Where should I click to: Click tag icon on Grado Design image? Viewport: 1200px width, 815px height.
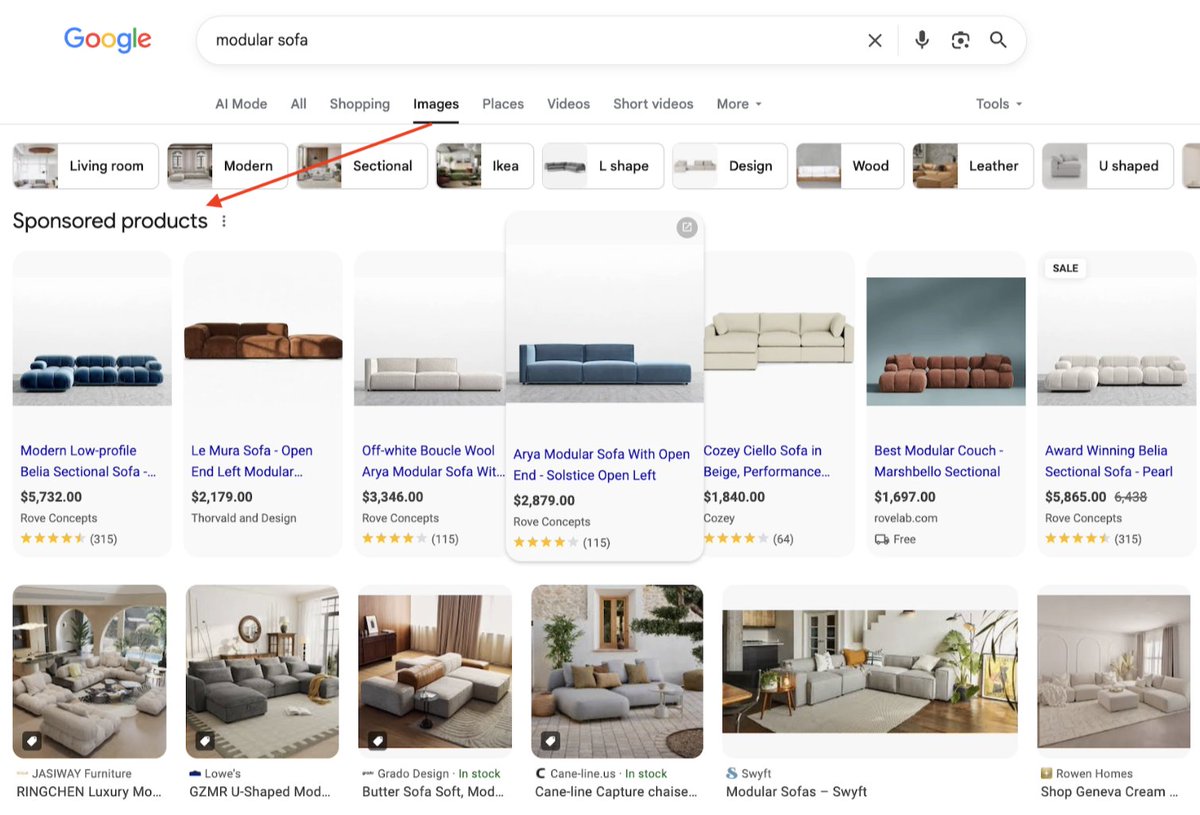pos(378,741)
